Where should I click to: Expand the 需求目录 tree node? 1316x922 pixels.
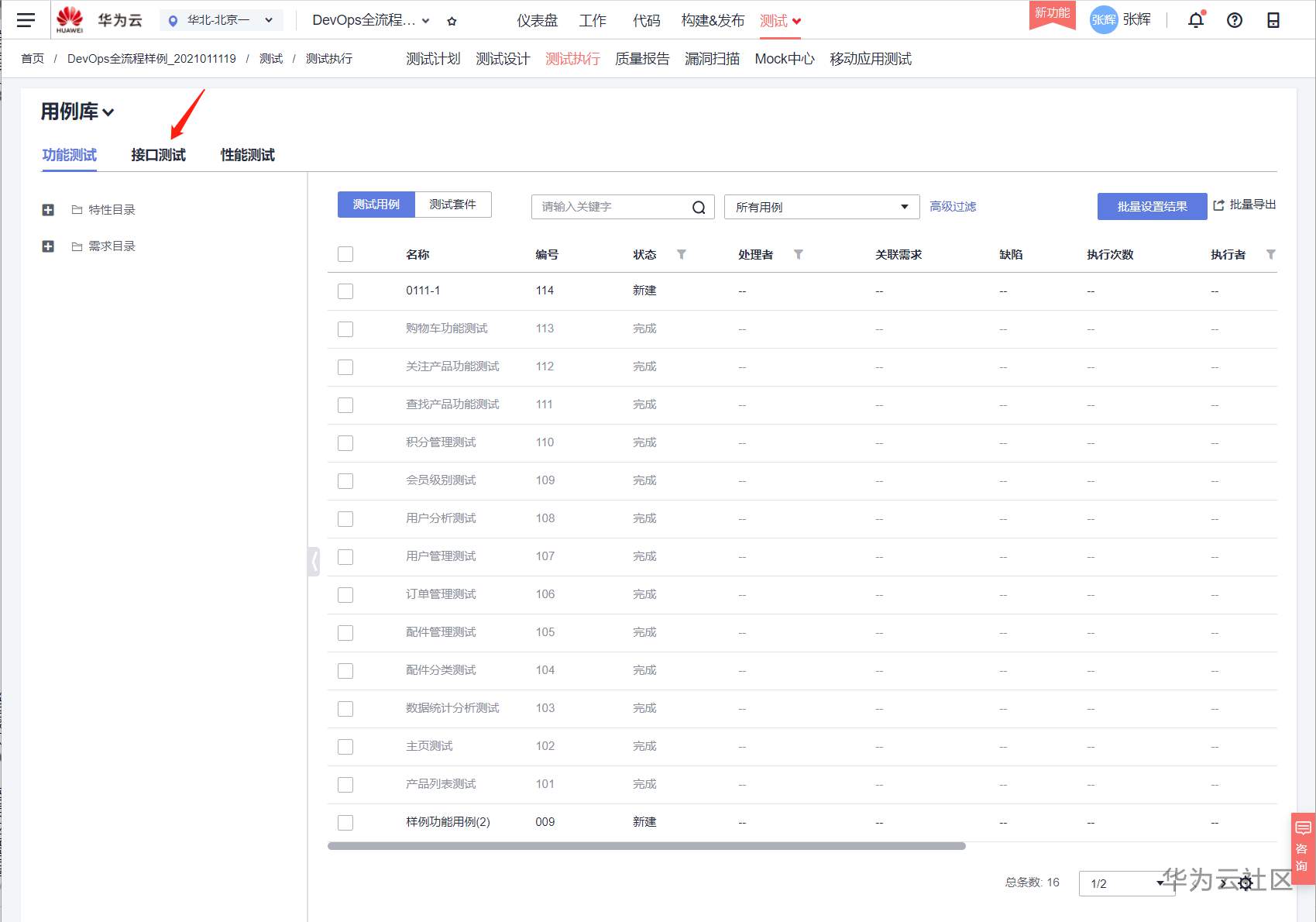click(48, 246)
